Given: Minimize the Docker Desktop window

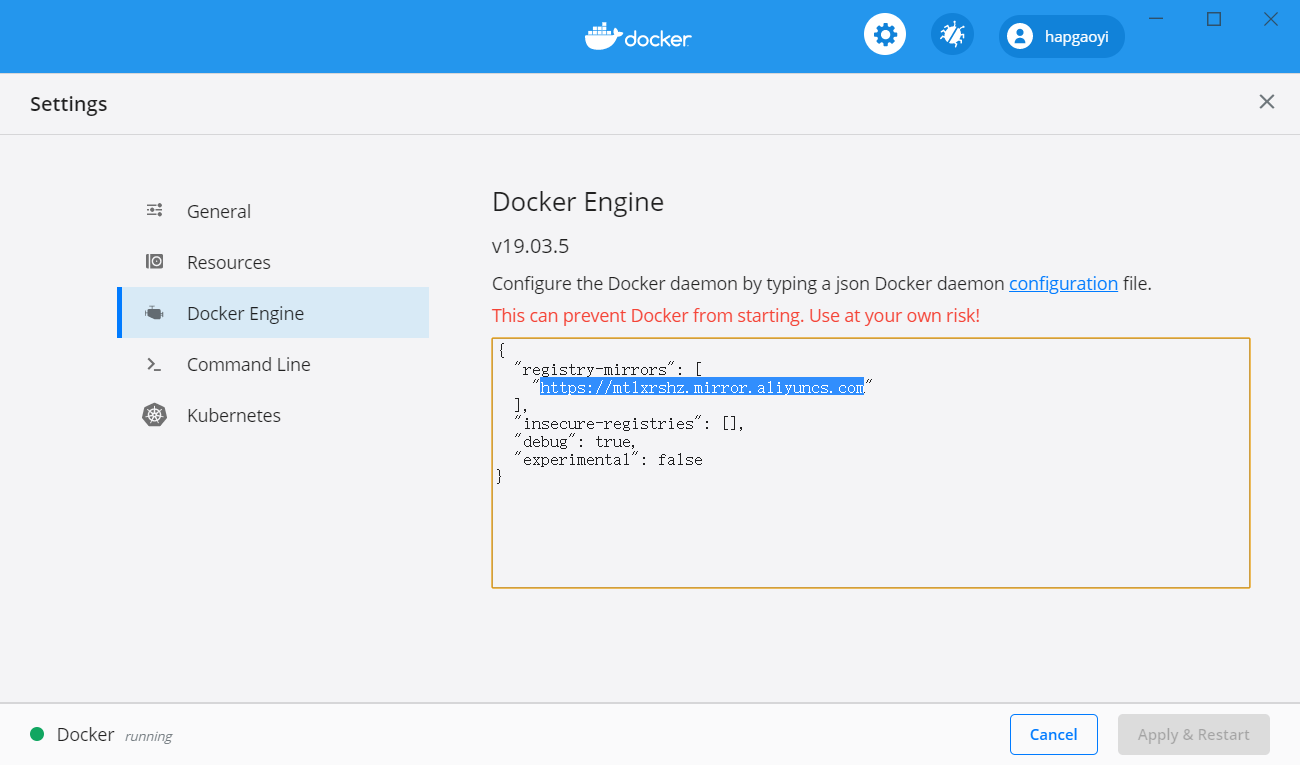Looking at the screenshot, I should click(x=1157, y=19).
